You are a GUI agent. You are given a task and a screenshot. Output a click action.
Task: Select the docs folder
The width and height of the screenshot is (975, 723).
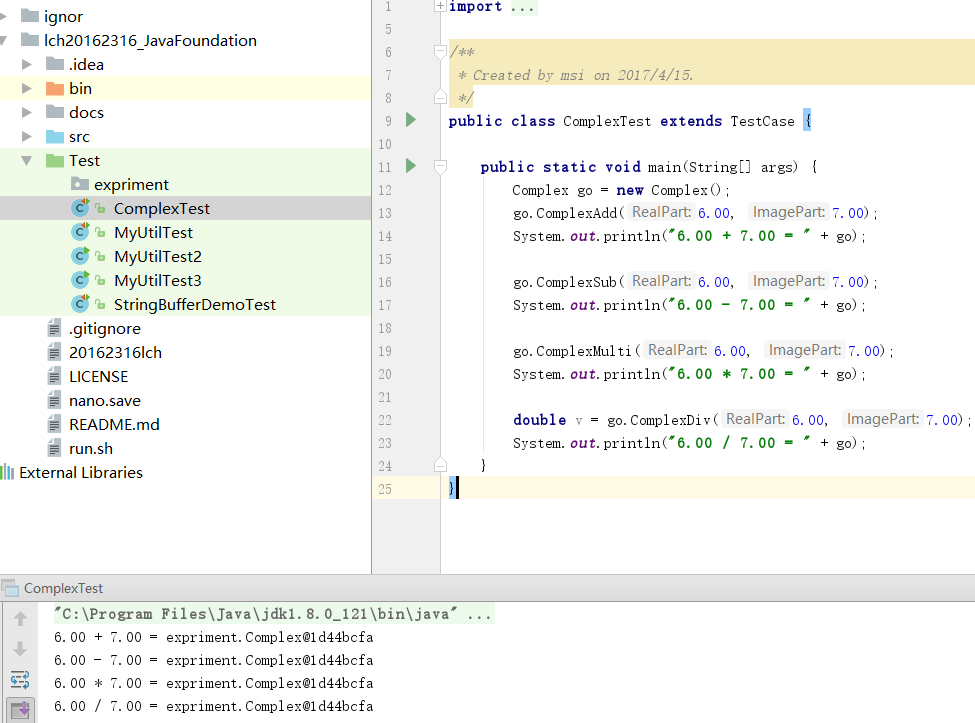pos(86,113)
